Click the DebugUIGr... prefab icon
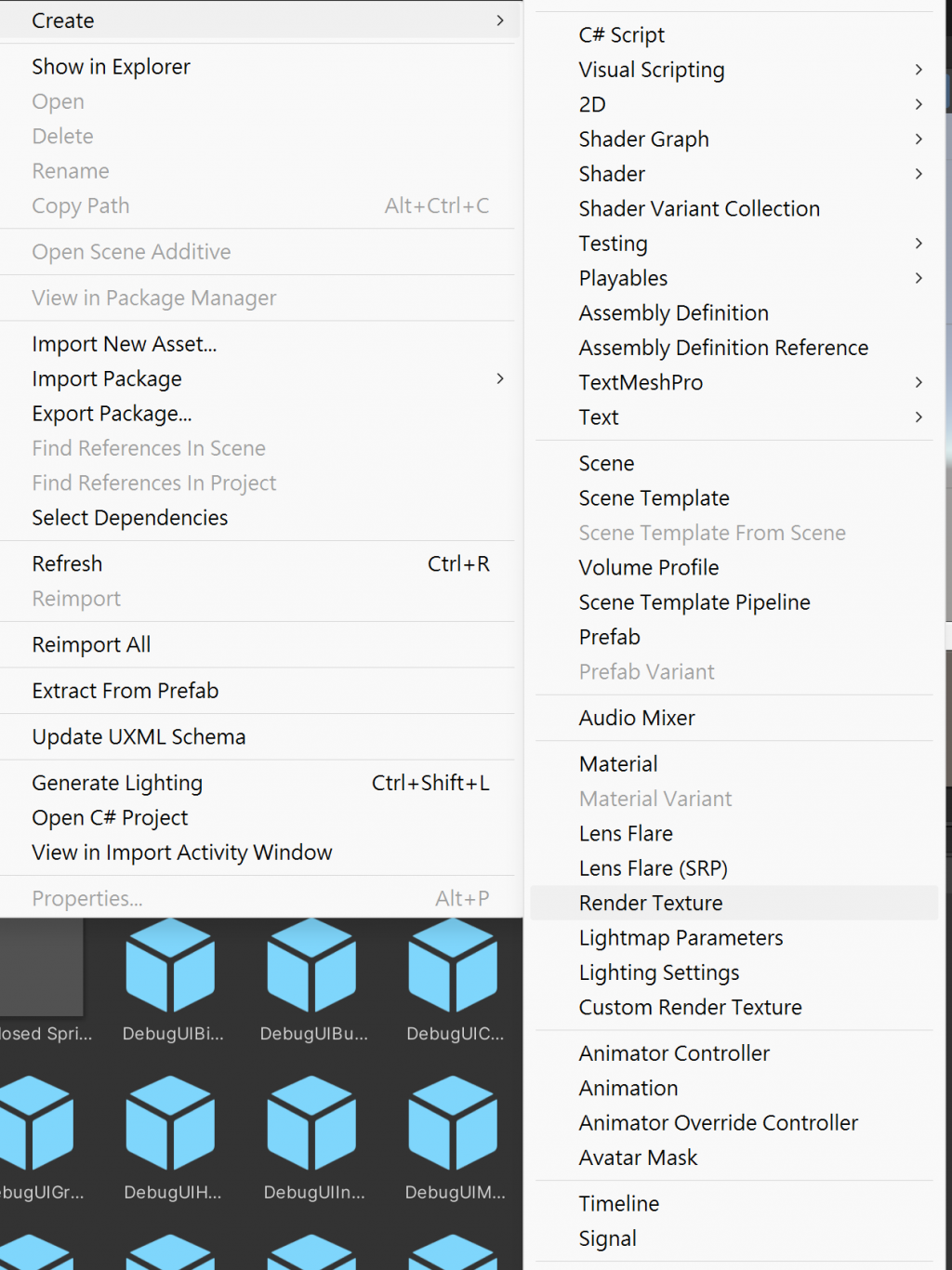Screen dimensions: 952x1270 [33, 1123]
